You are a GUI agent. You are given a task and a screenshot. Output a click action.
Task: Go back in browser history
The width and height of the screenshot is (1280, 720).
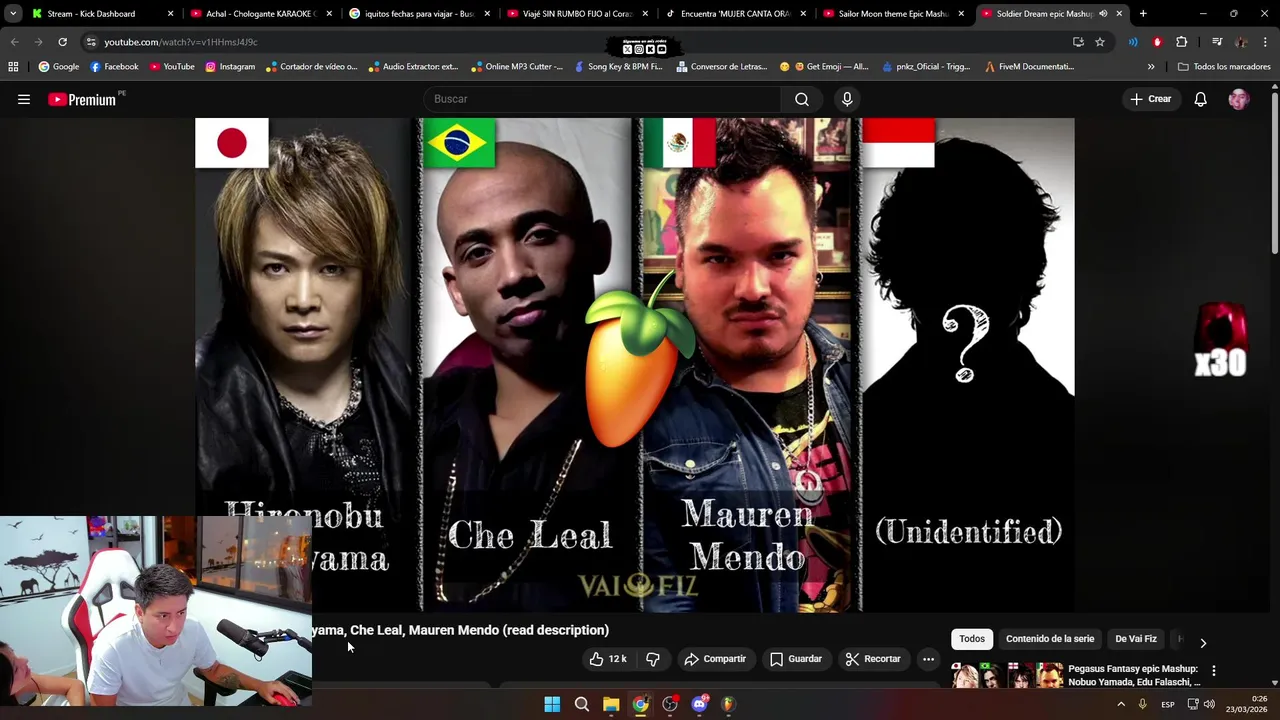(14, 42)
